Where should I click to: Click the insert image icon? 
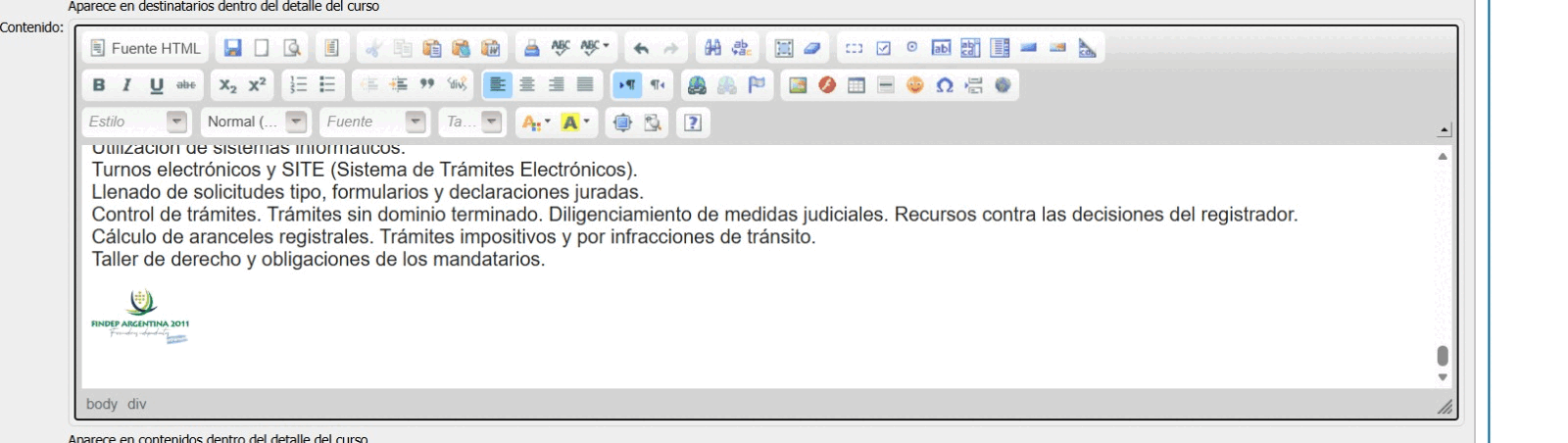[798, 85]
